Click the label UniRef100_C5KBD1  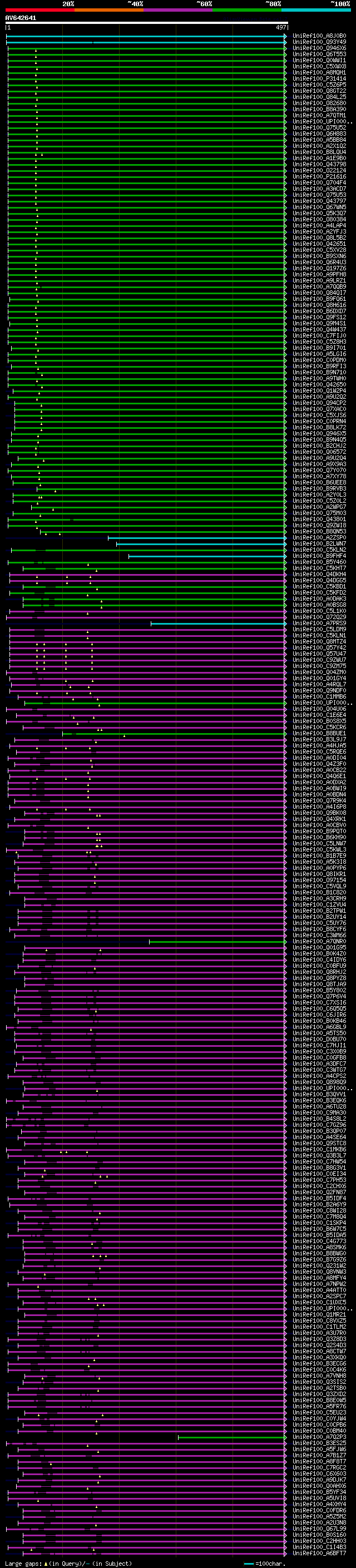319,586
